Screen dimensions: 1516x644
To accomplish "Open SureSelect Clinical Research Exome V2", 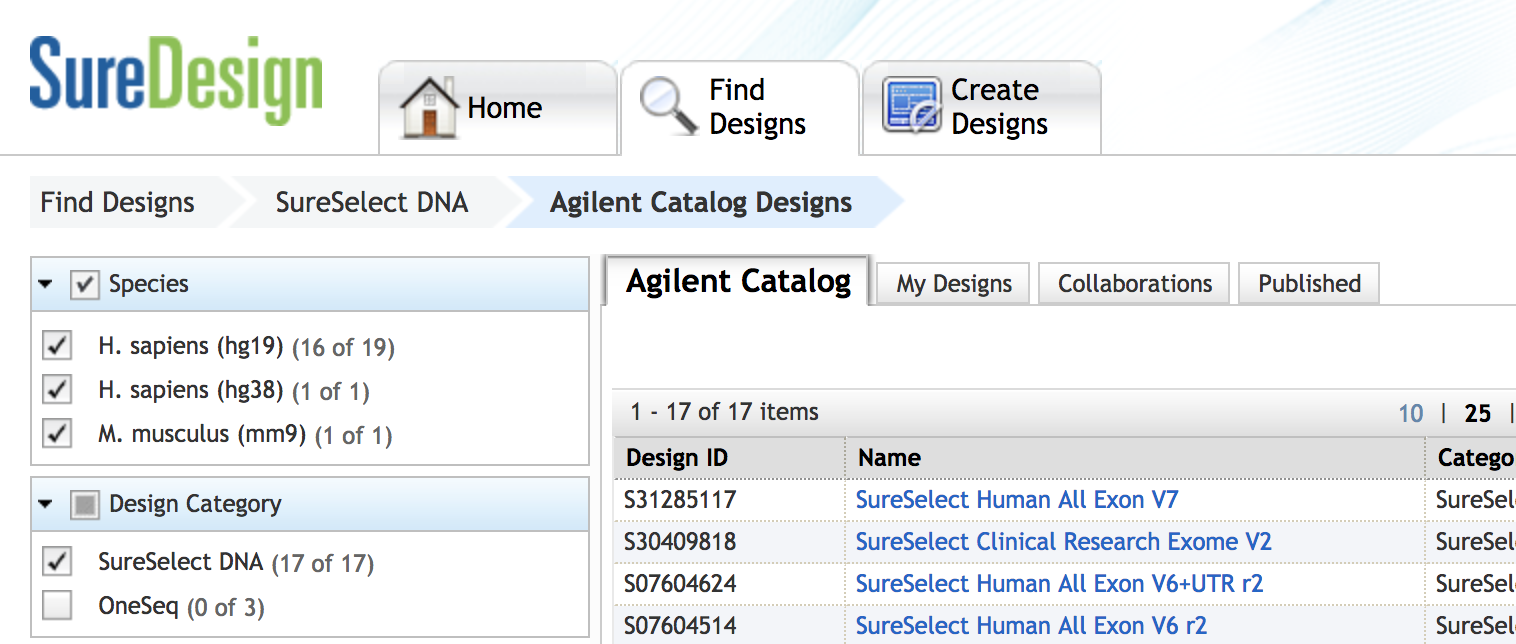I will click(x=1064, y=542).
